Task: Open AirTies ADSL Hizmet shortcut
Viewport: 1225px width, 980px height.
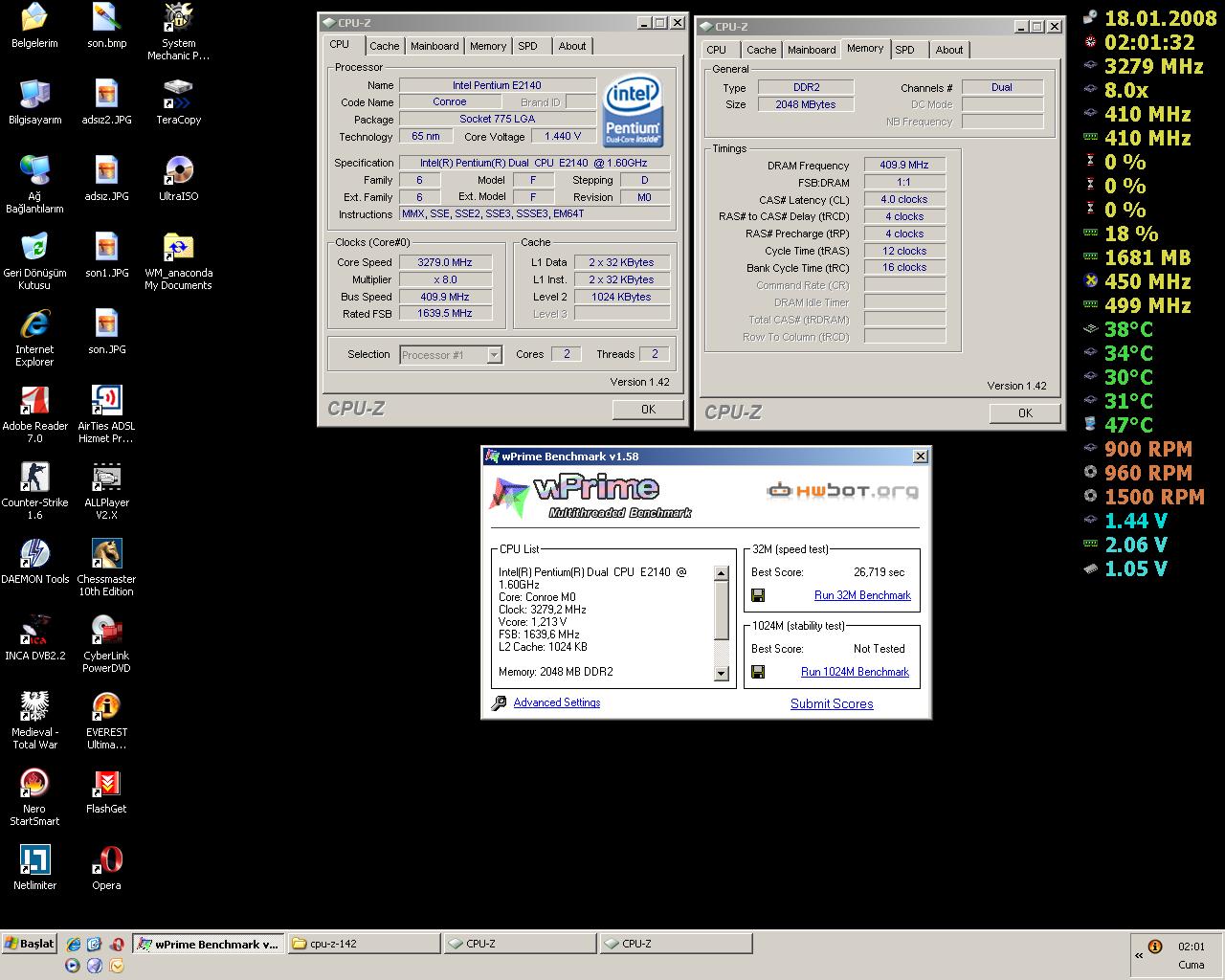Action: coord(106,414)
